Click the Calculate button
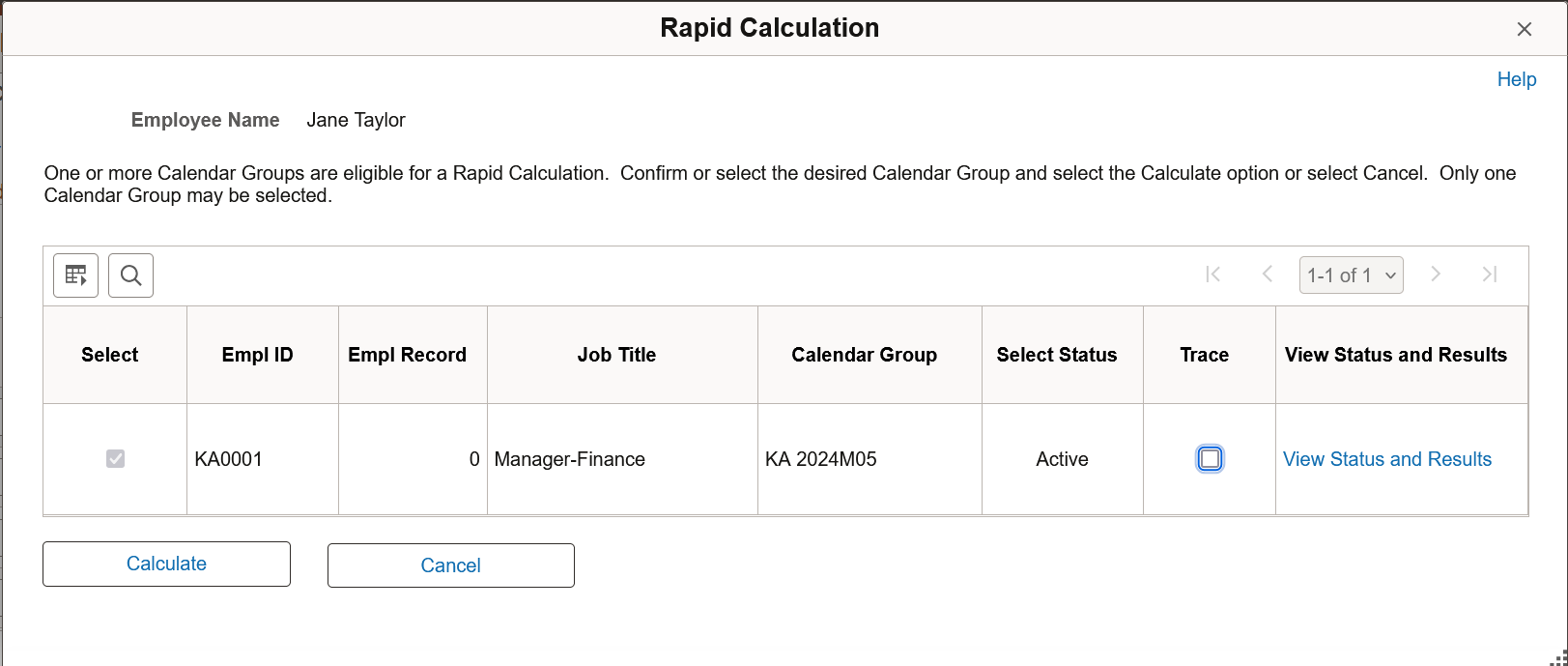The height and width of the screenshot is (666, 1568). 166,564
